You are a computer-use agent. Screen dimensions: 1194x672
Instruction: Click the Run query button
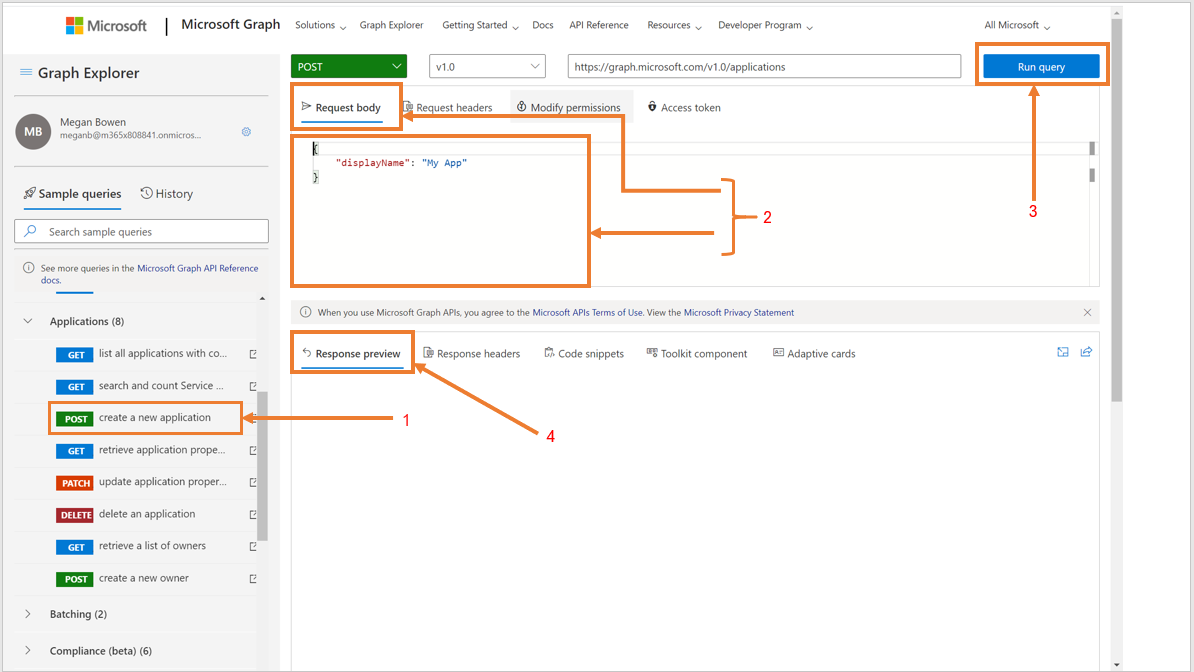click(1041, 66)
